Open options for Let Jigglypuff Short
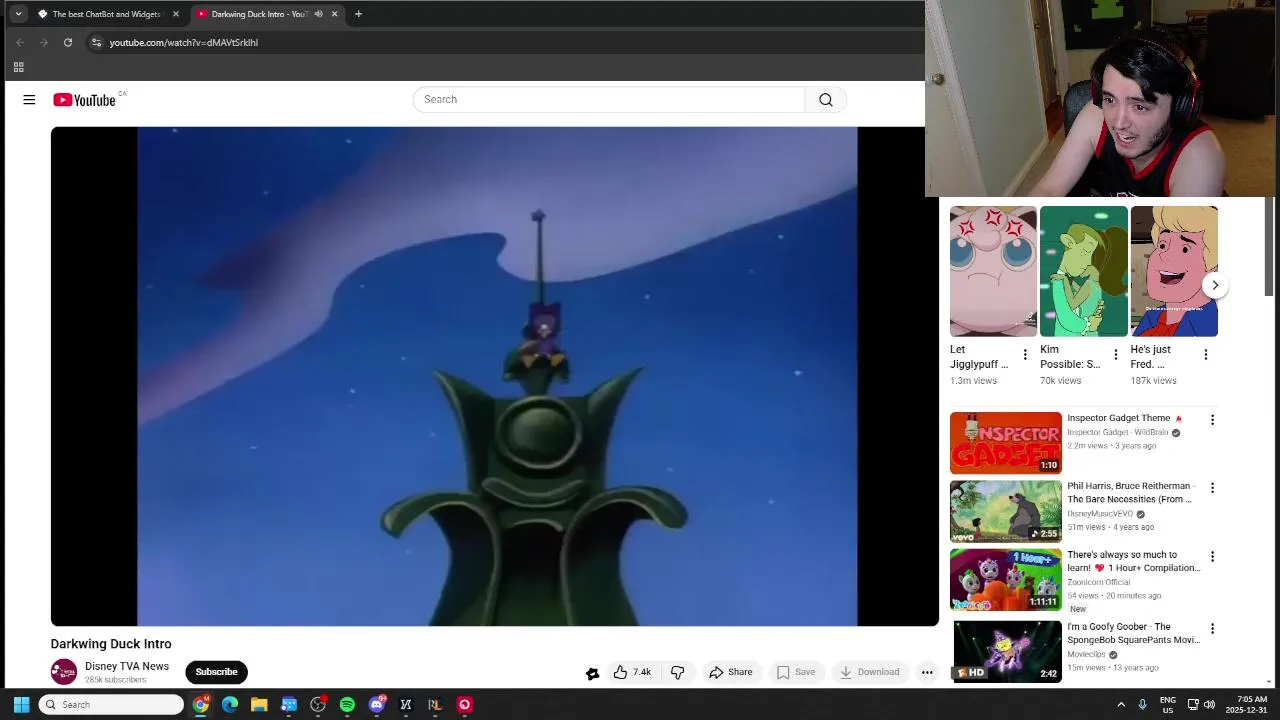Screen dimensions: 1280x720 tap(1025, 355)
